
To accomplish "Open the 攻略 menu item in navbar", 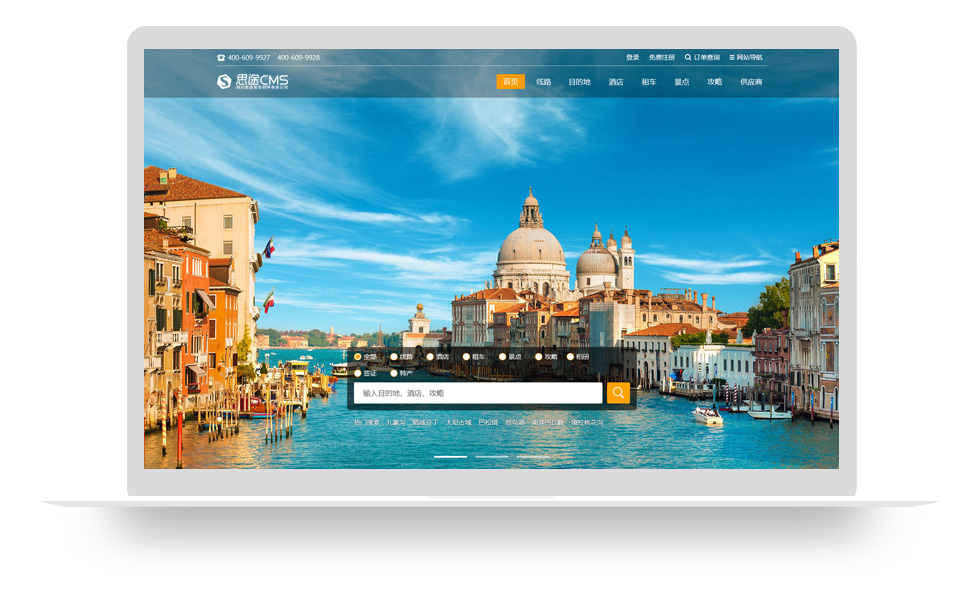I will [x=714, y=82].
